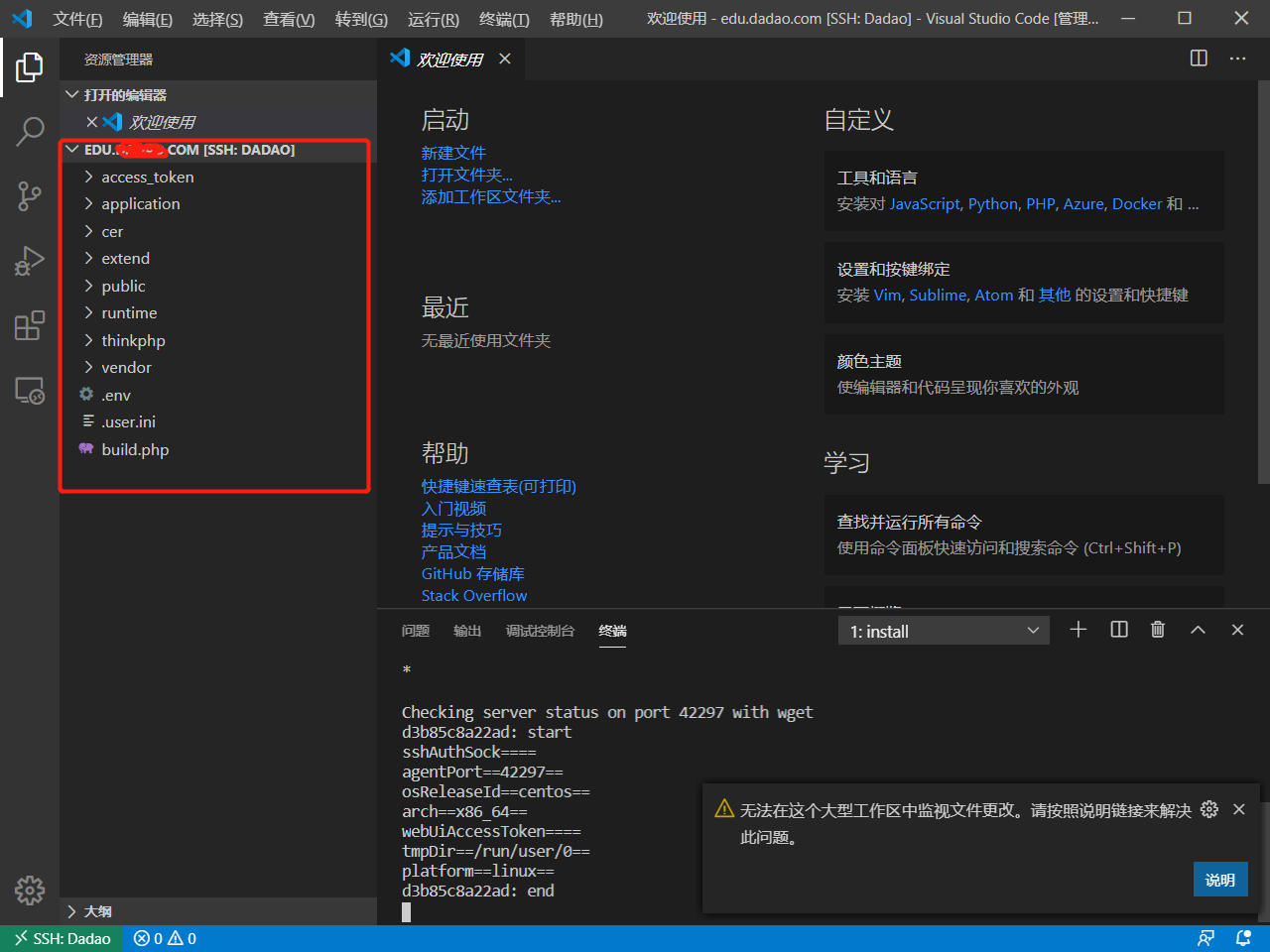Open the 1: install terminal dropdown
Screen dimensions: 1270x952
click(944, 631)
